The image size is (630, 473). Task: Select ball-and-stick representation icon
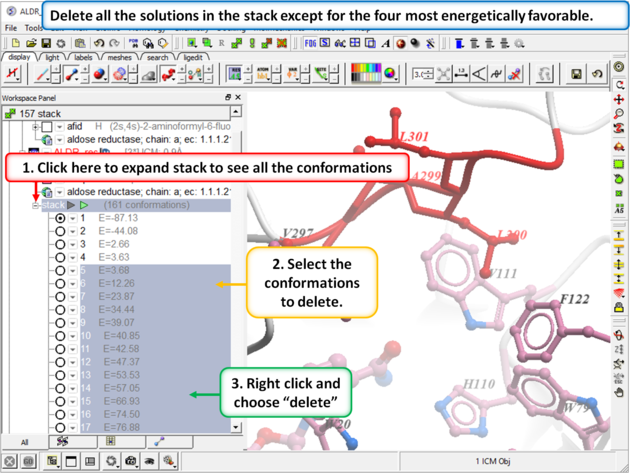[72, 74]
